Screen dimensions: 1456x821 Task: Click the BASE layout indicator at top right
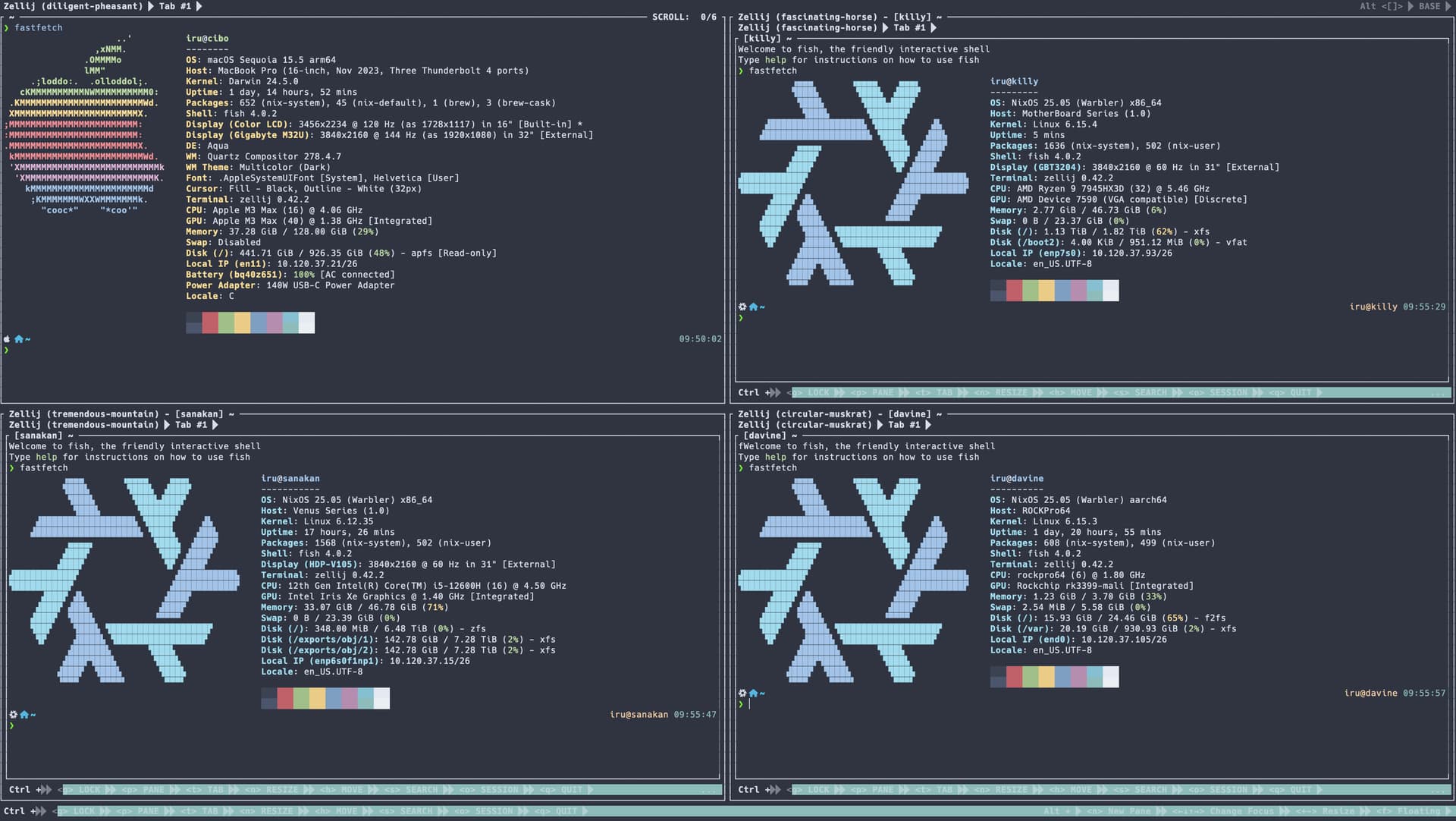1429,6
